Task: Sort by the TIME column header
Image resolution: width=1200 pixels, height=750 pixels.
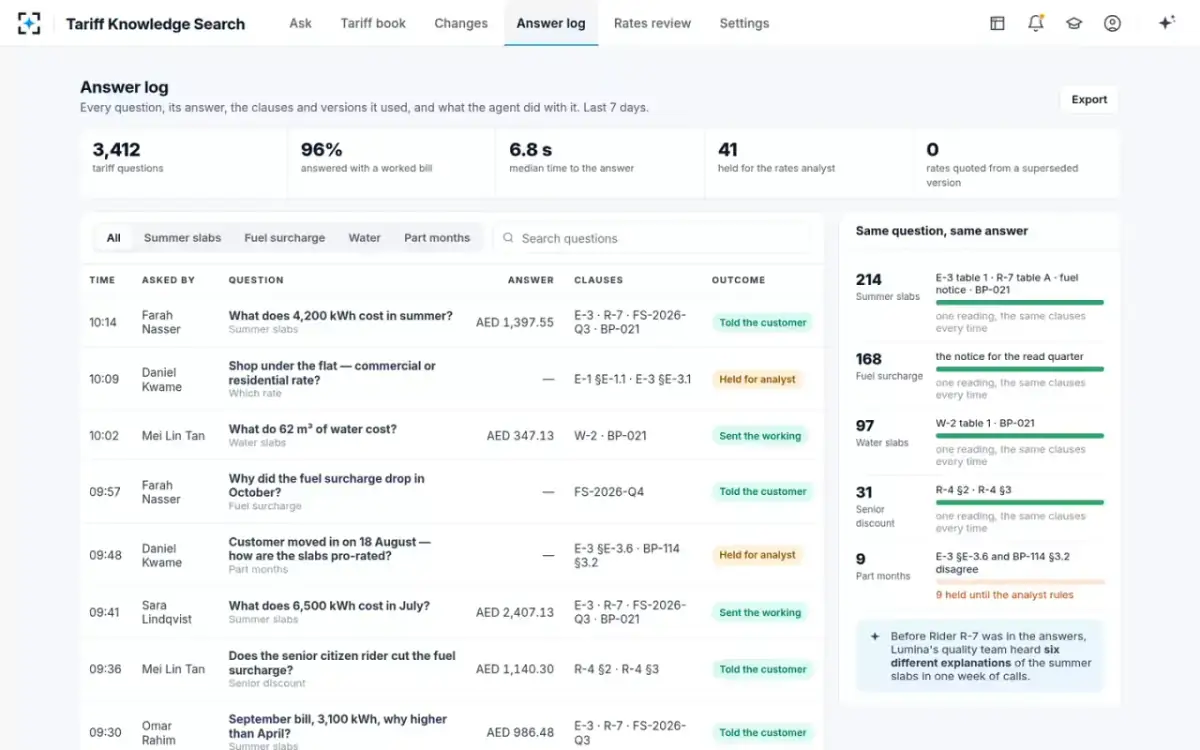Action: click(x=102, y=280)
